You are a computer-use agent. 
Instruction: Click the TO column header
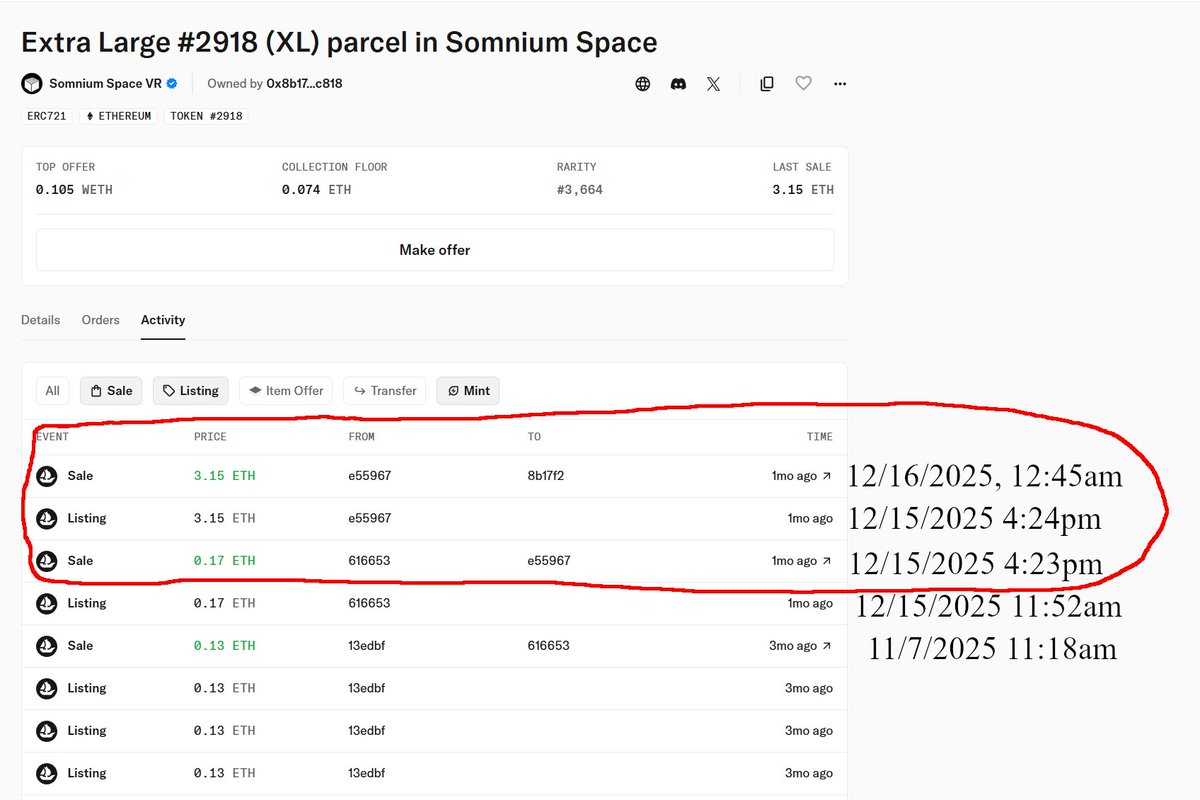(535, 437)
